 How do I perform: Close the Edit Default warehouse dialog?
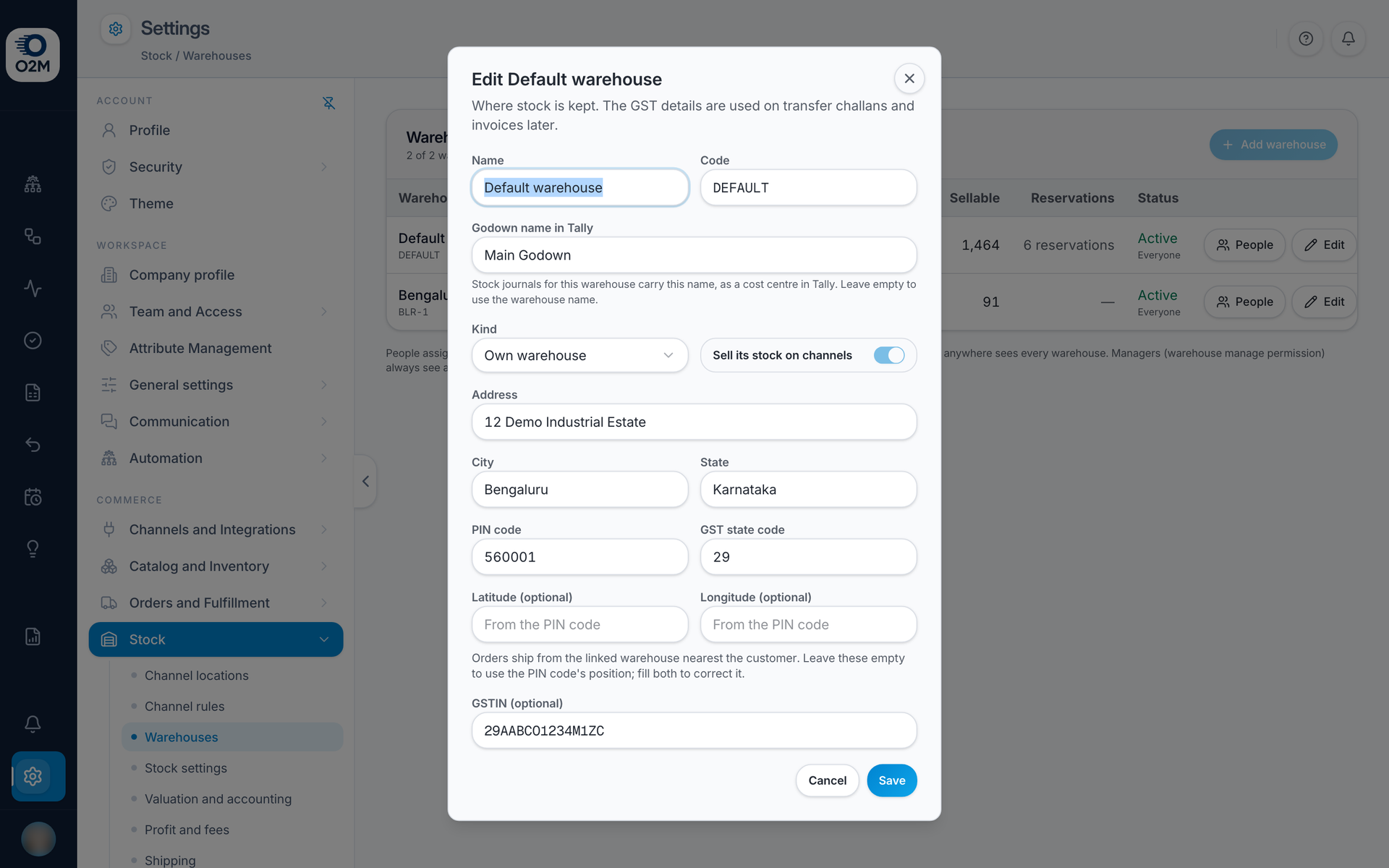(x=909, y=79)
